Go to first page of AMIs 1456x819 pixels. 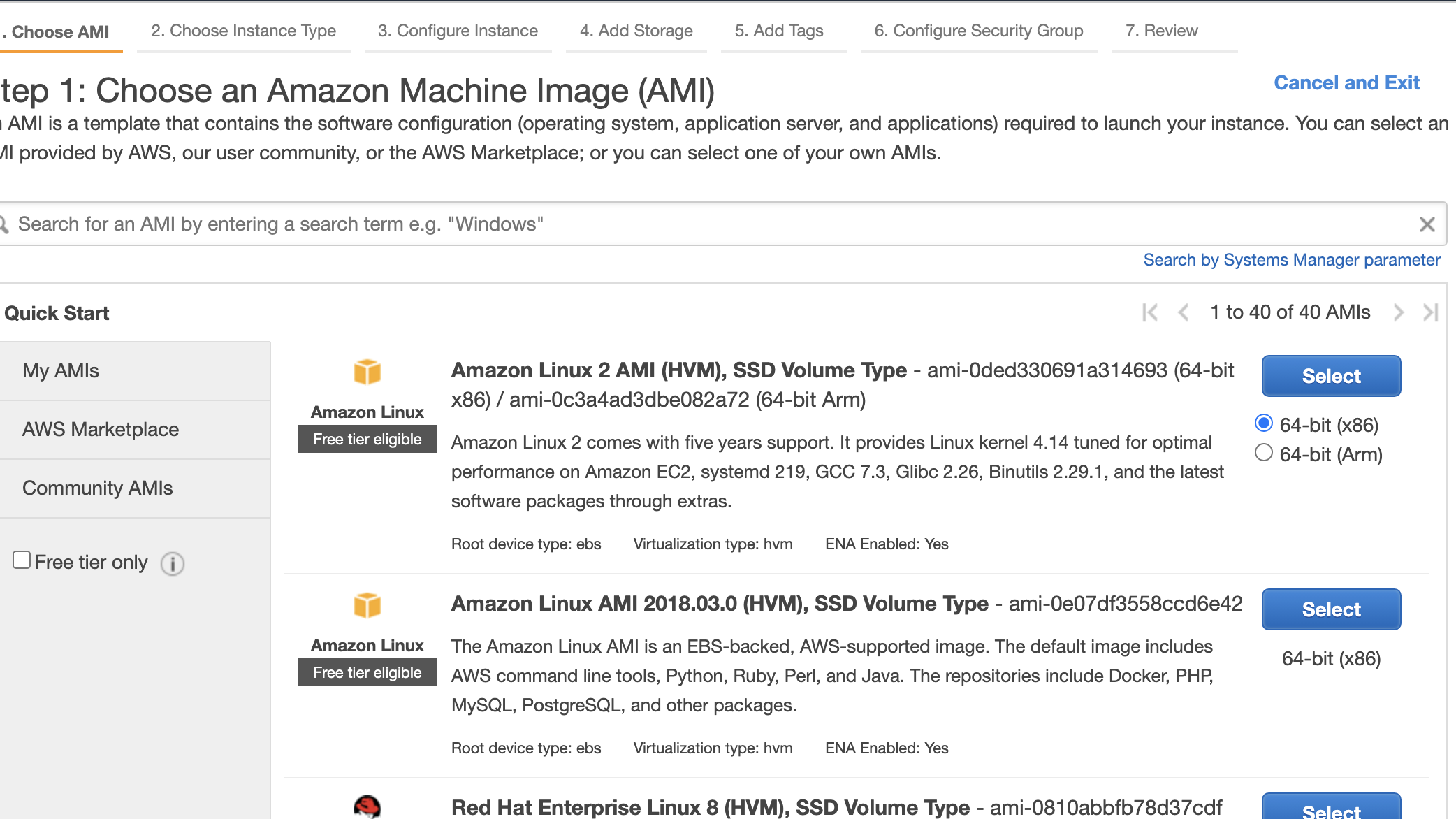pos(1150,312)
